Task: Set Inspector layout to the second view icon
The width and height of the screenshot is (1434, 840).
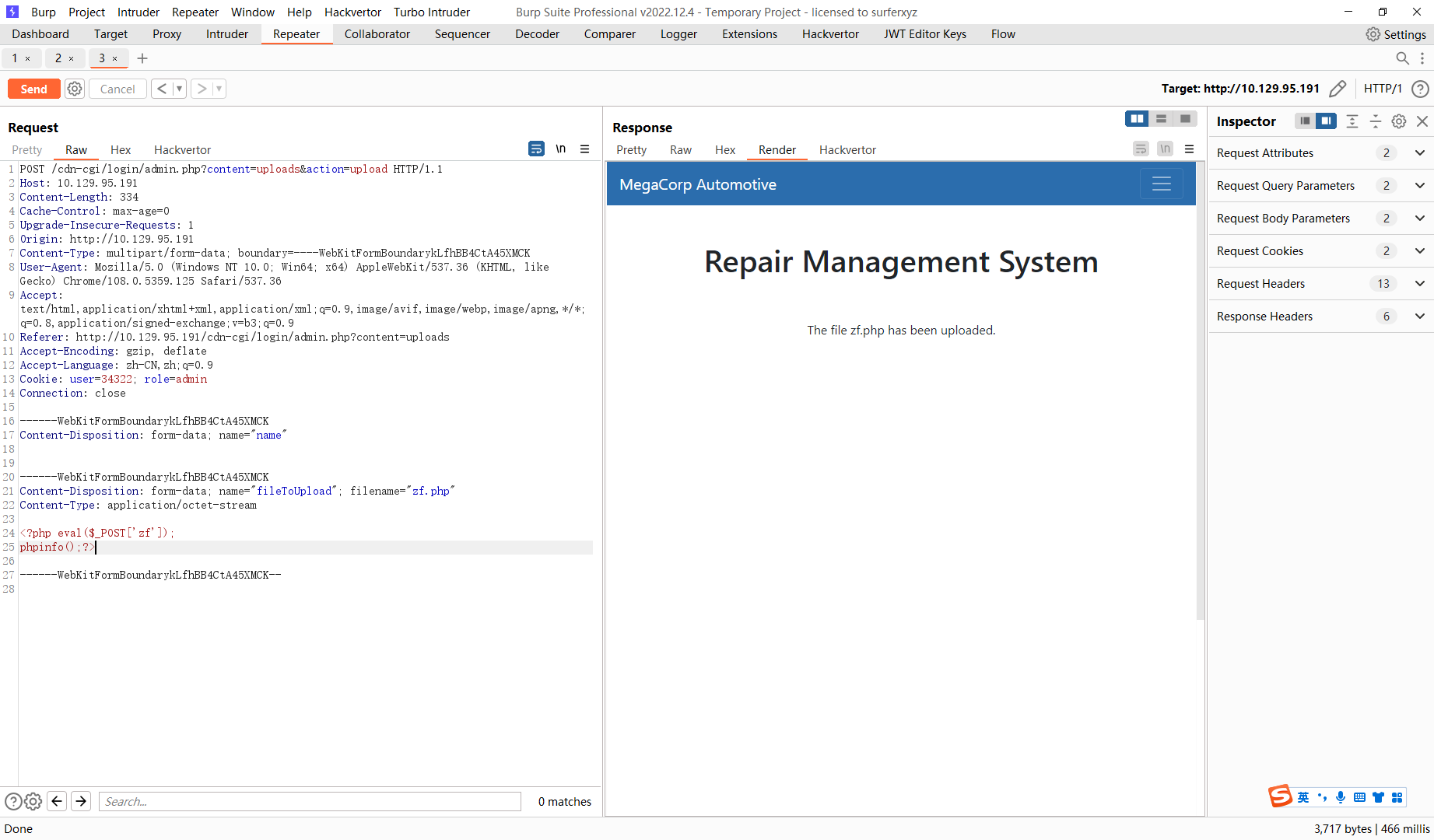Action: [x=1327, y=121]
